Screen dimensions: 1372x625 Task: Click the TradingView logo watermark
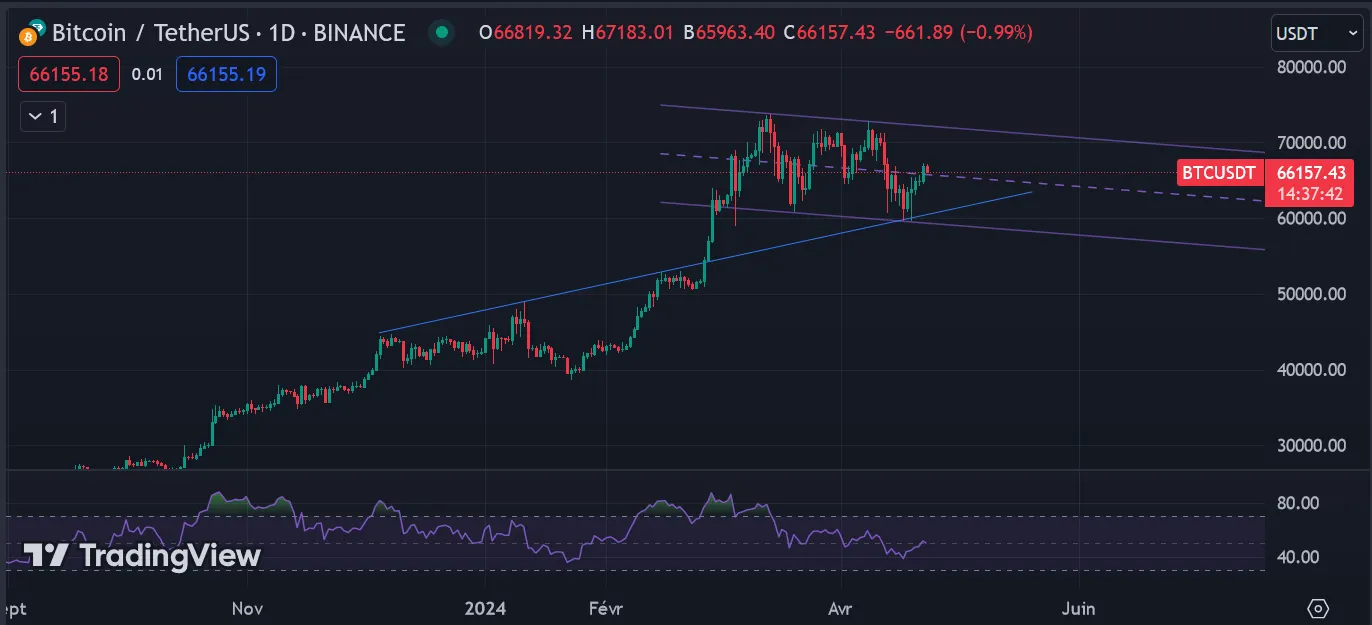(142, 556)
